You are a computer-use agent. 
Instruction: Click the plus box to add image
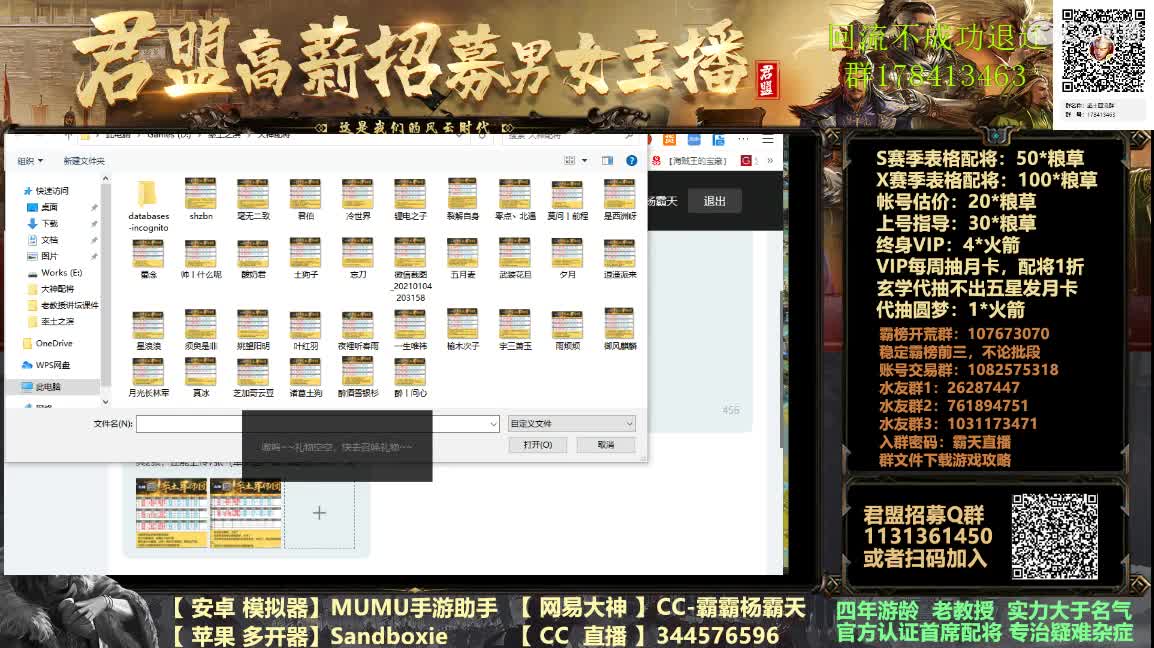coord(319,513)
